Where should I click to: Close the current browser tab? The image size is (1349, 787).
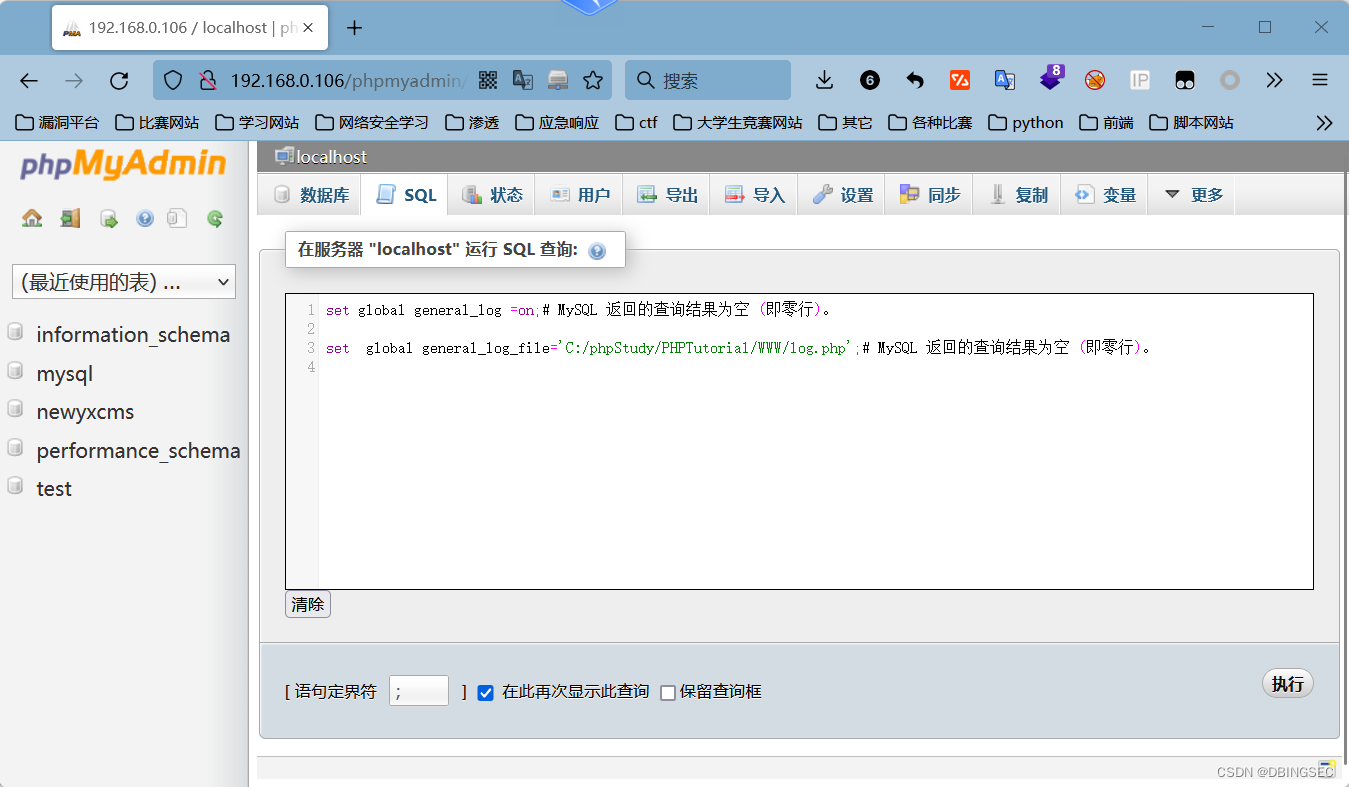click(x=309, y=27)
